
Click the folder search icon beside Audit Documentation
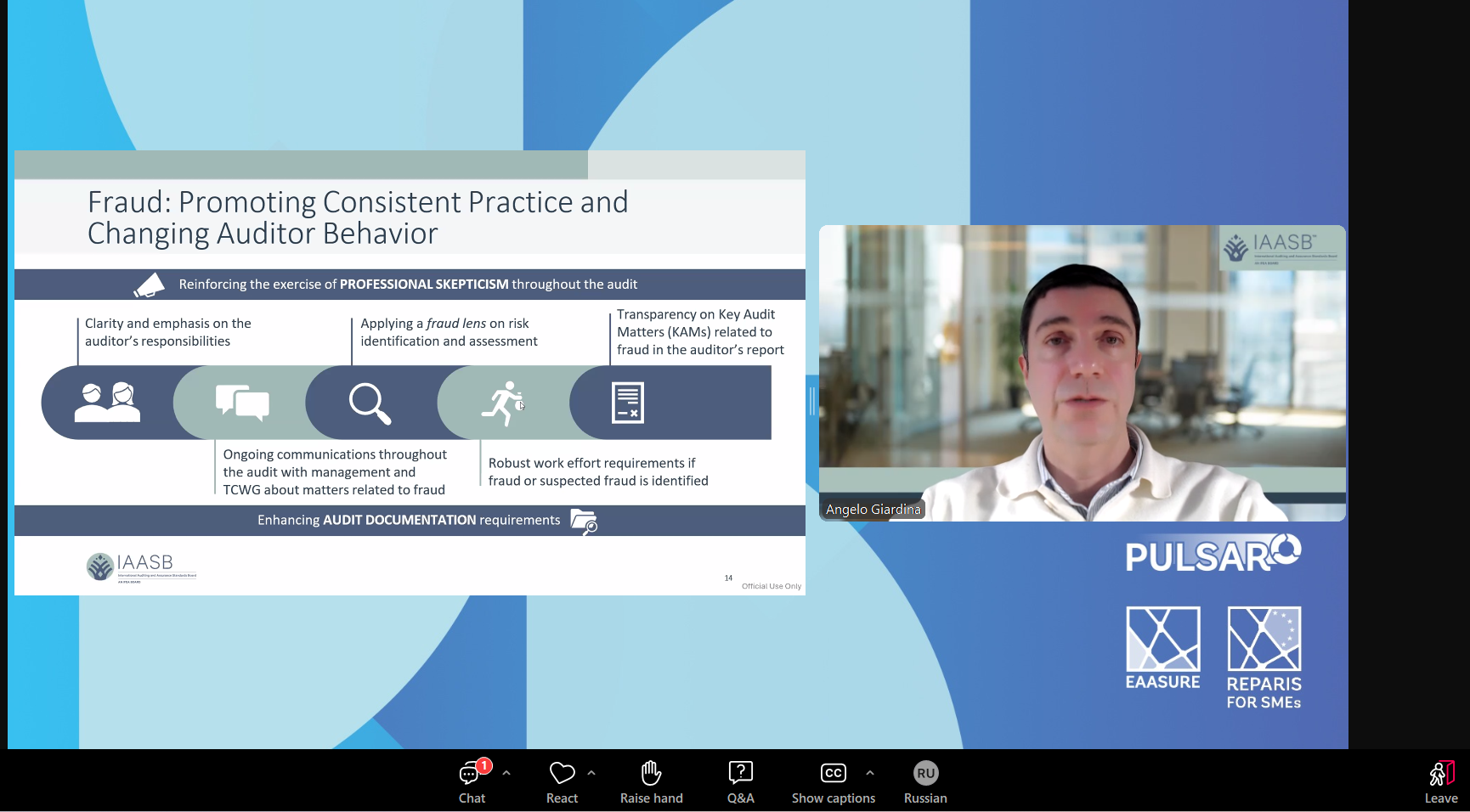584,521
